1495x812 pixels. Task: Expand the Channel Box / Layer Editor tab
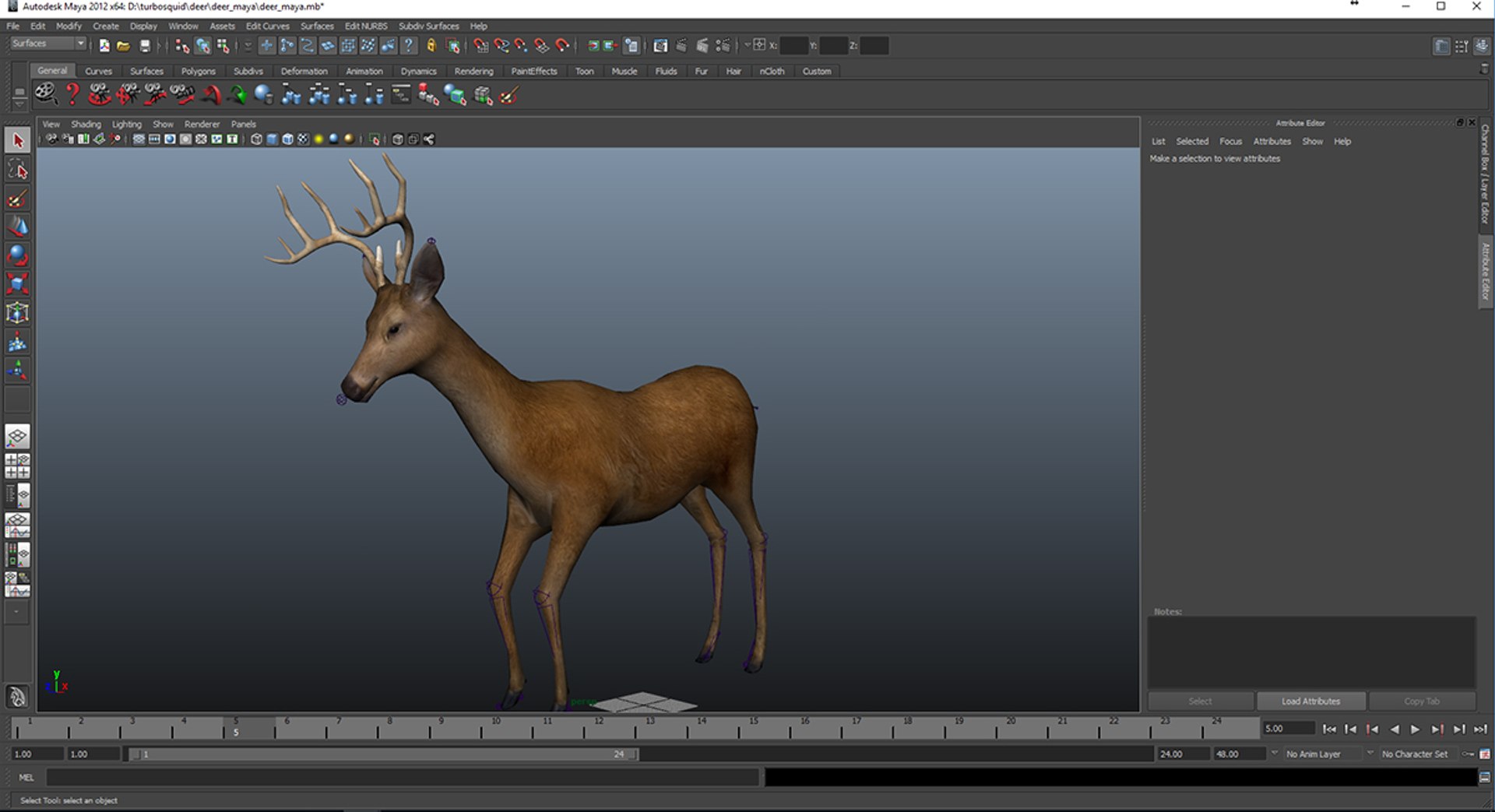click(1485, 174)
